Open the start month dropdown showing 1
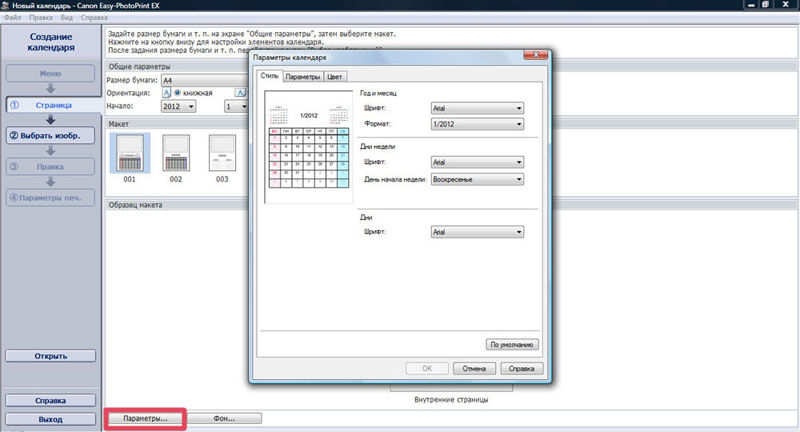 [236, 106]
